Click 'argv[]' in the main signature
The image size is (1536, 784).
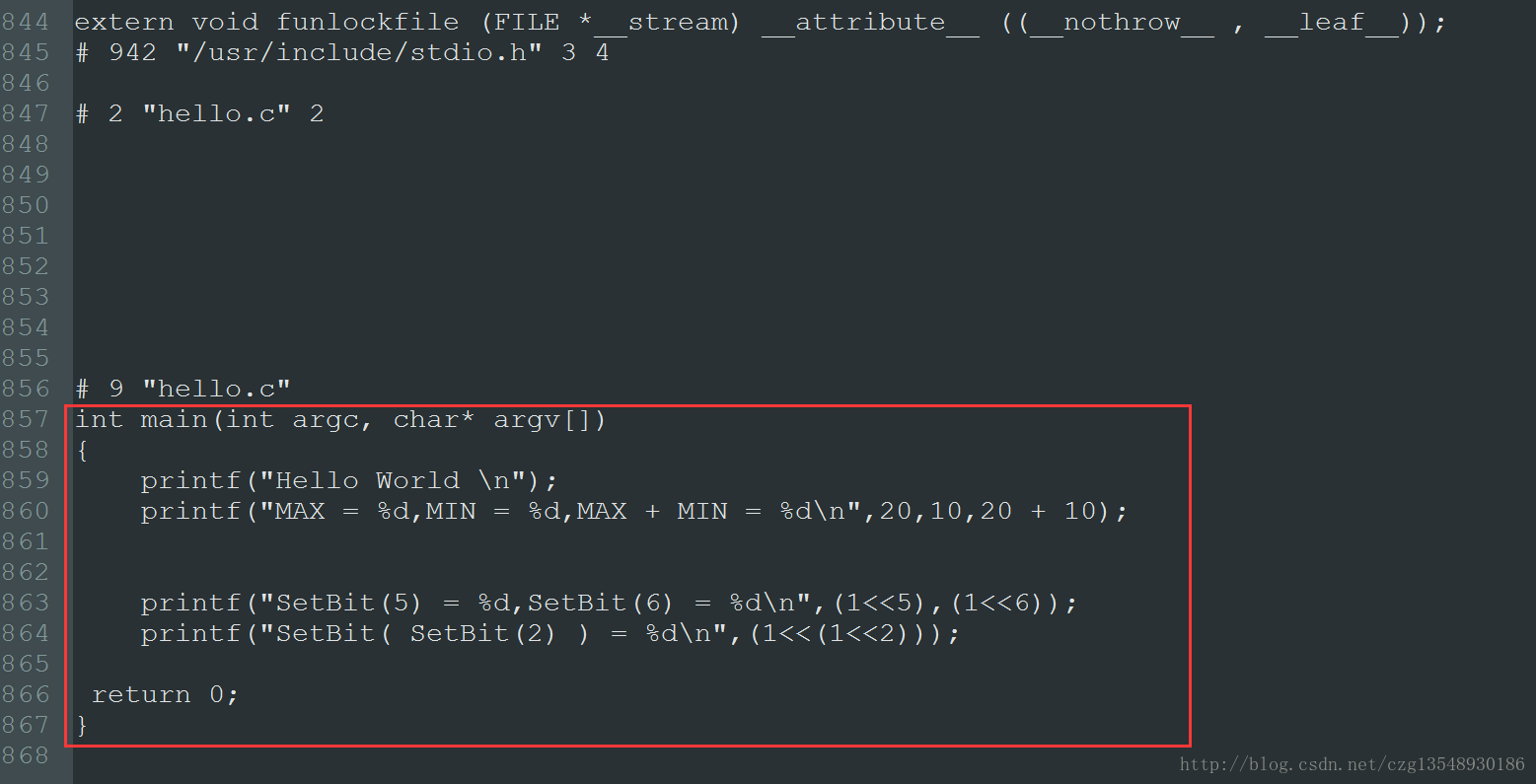click(x=542, y=420)
